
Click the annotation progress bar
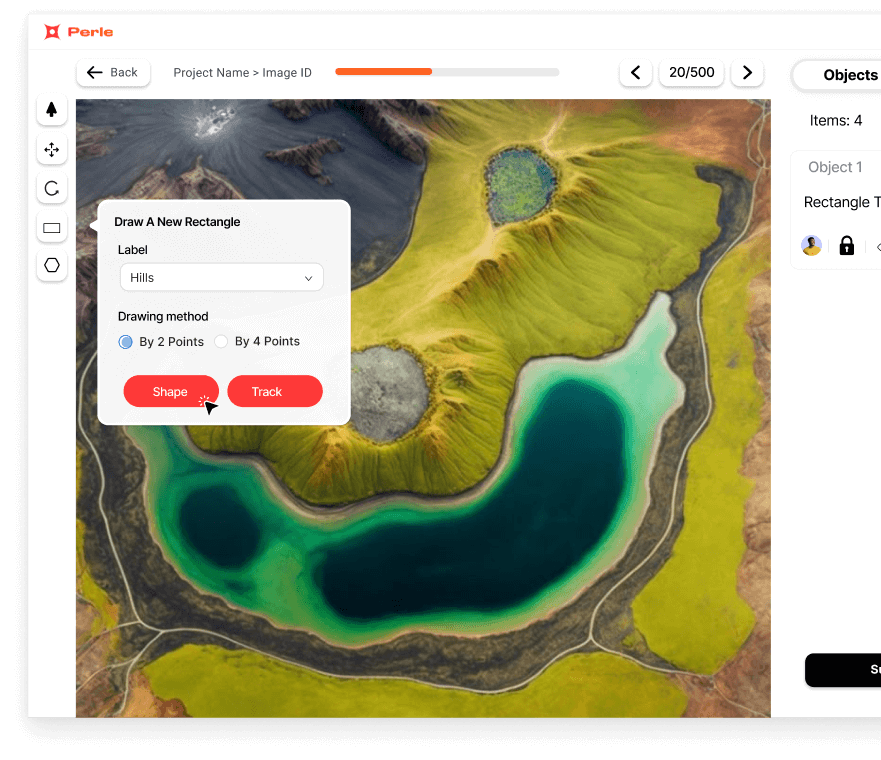(448, 72)
